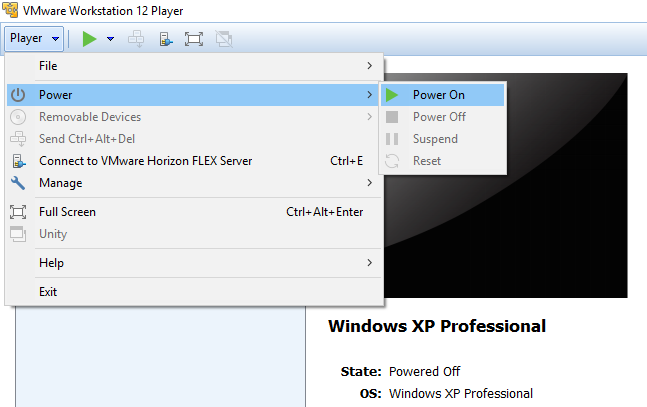This screenshot has width=647, height=407.
Task: Choose Exit from the Player menu
Action: [192, 292]
